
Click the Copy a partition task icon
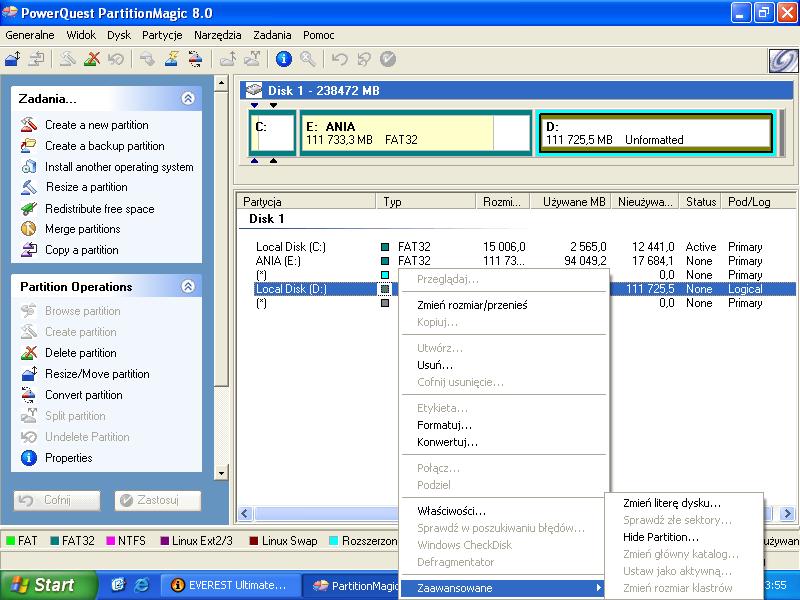point(29,249)
